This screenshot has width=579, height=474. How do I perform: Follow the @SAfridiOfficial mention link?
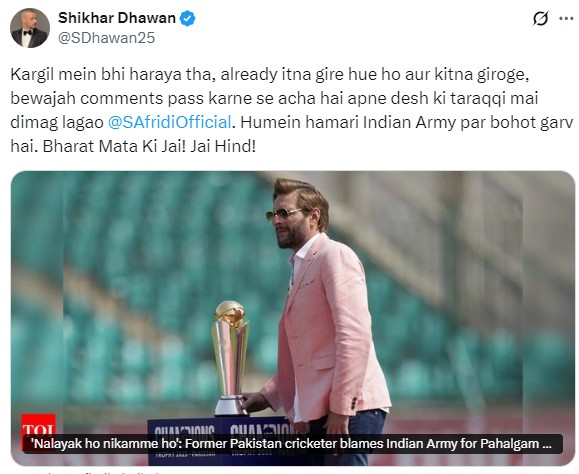(x=169, y=122)
